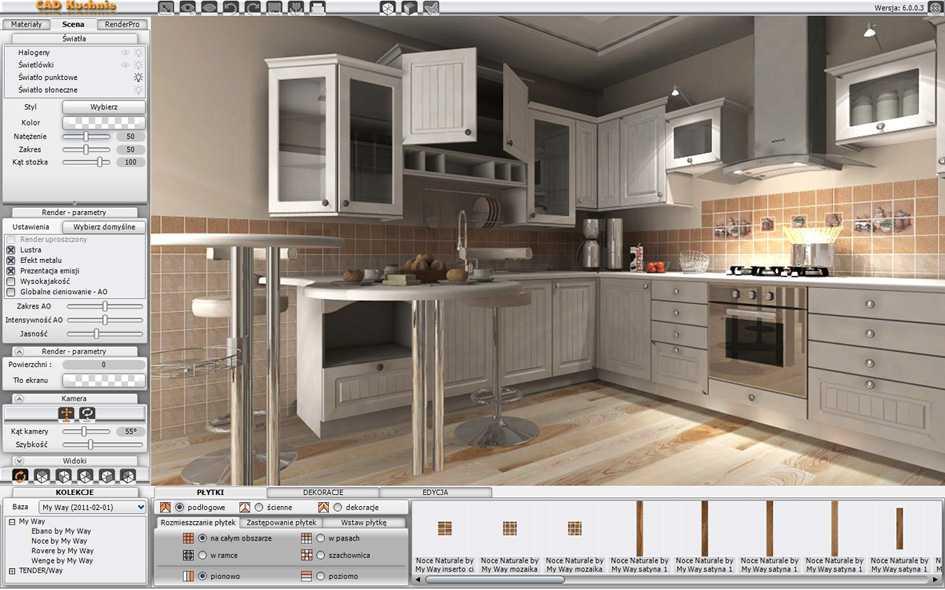Select the ścienne radio button
945x590 pixels.
(x=259, y=507)
